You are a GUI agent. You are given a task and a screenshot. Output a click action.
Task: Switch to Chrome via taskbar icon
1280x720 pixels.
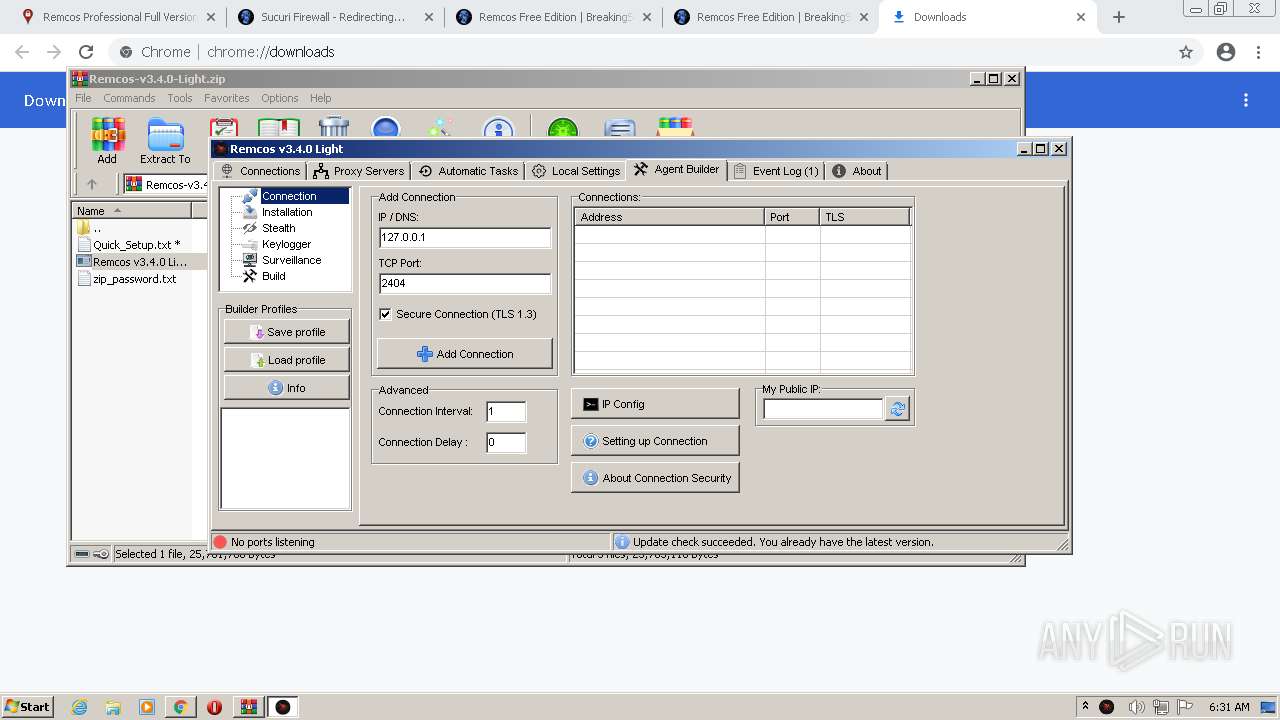[181, 707]
